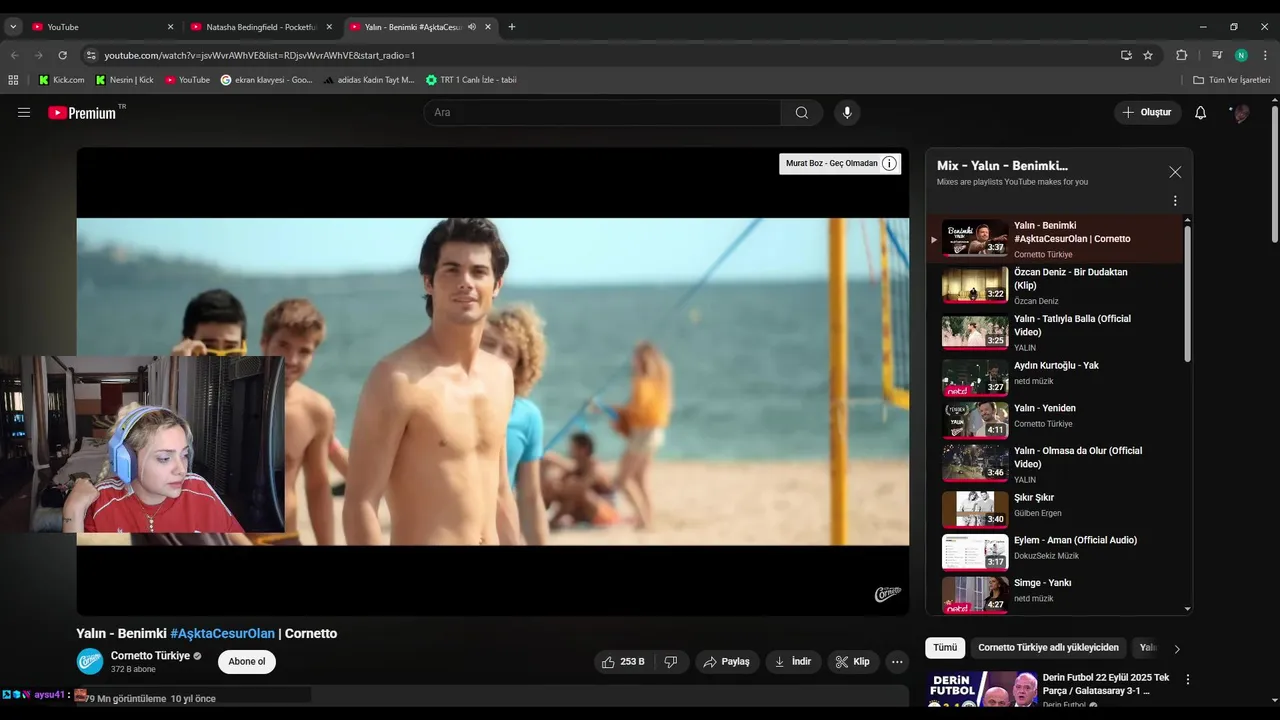Open YouTube notifications bell
Image resolution: width=1280 pixels, height=720 pixels.
pyautogui.click(x=1200, y=113)
